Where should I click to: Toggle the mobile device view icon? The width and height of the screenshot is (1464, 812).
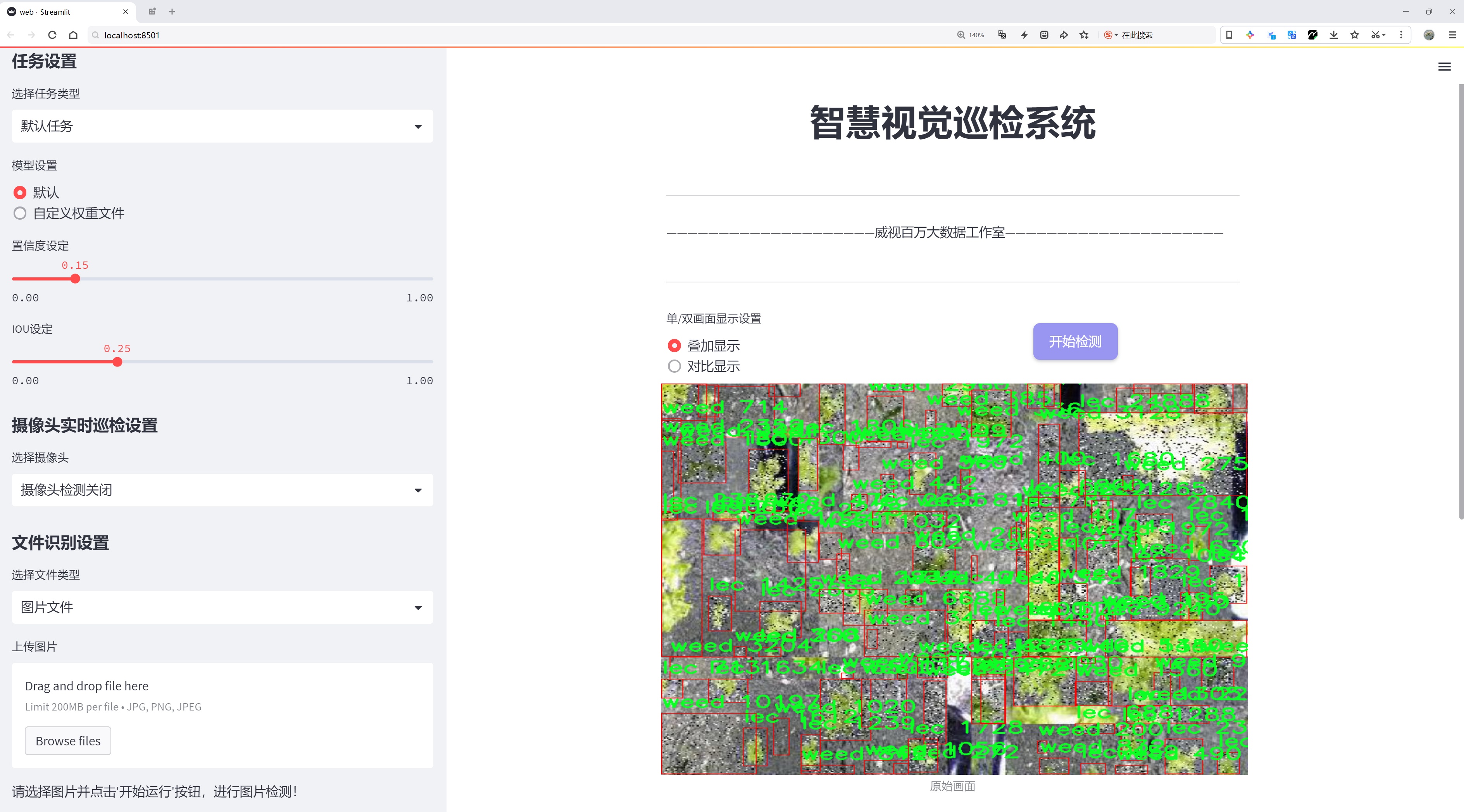(x=1229, y=35)
